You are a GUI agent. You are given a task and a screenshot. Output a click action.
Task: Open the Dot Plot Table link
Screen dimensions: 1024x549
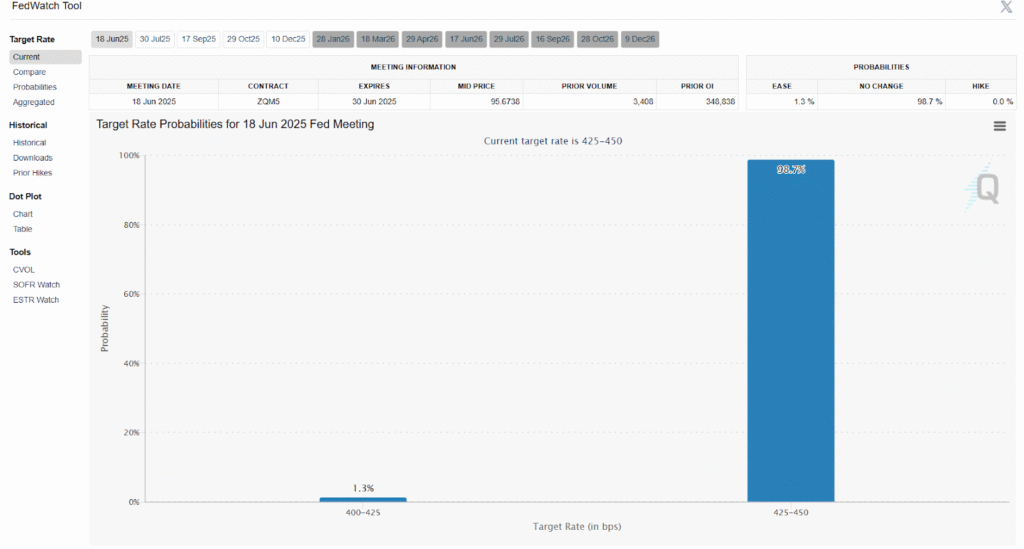pos(22,229)
